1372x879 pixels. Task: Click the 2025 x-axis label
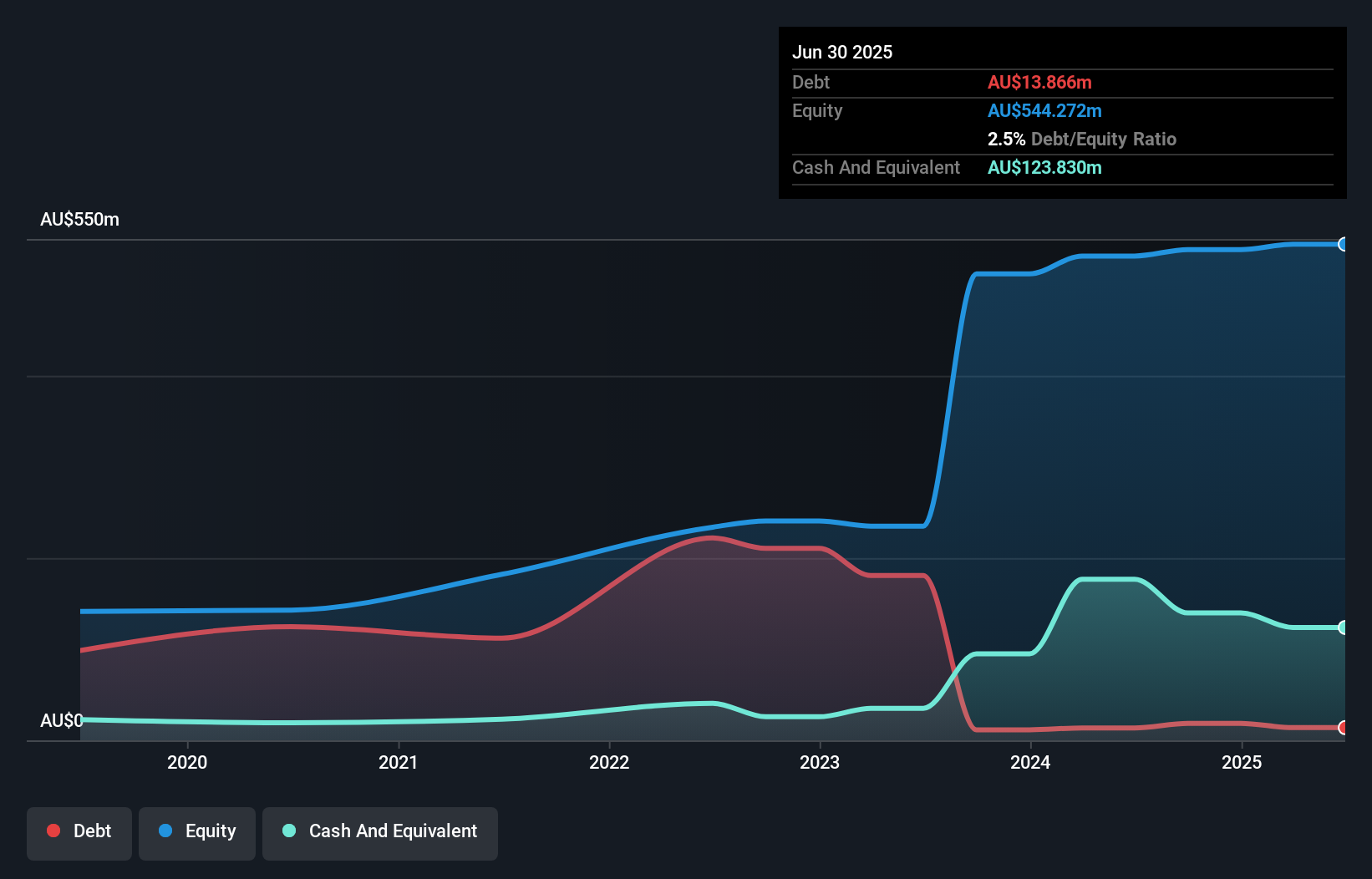1242,762
